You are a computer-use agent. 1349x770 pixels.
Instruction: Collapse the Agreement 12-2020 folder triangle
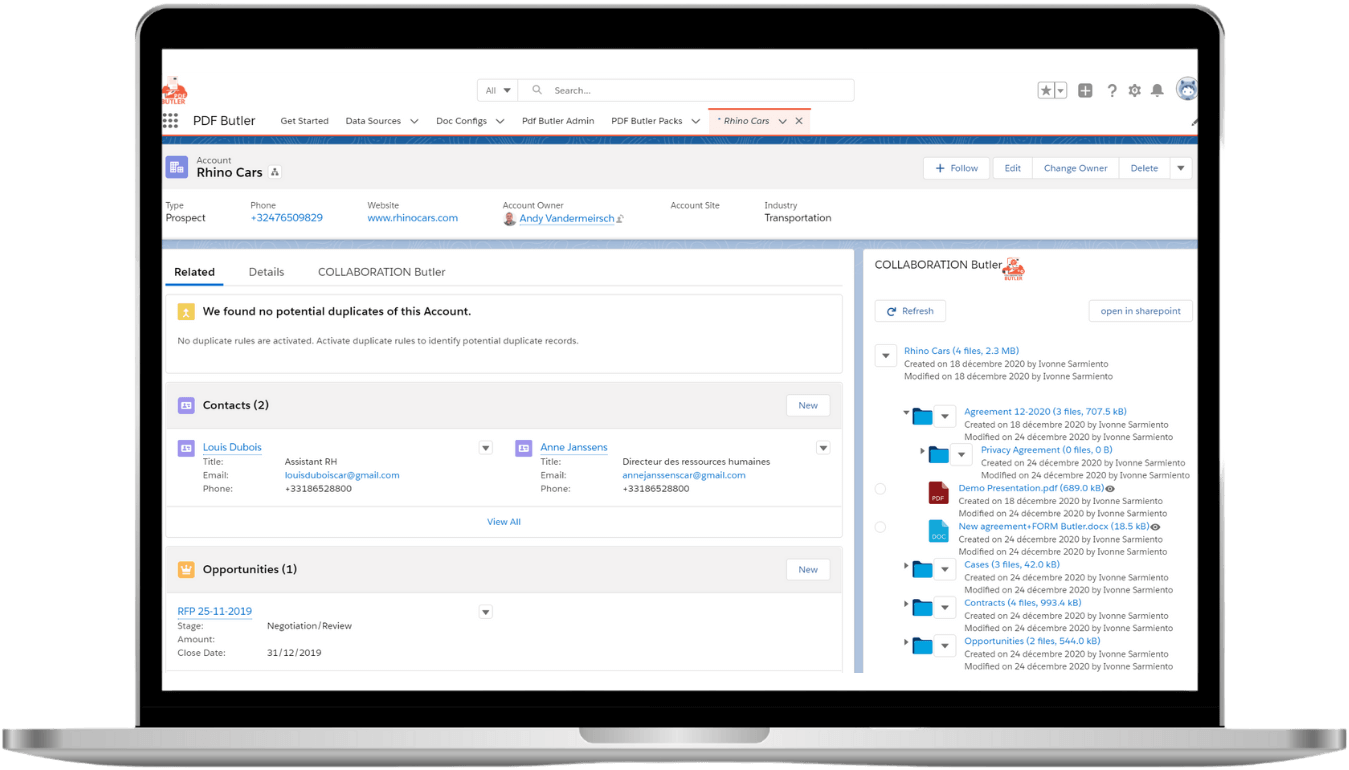coord(906,413)
